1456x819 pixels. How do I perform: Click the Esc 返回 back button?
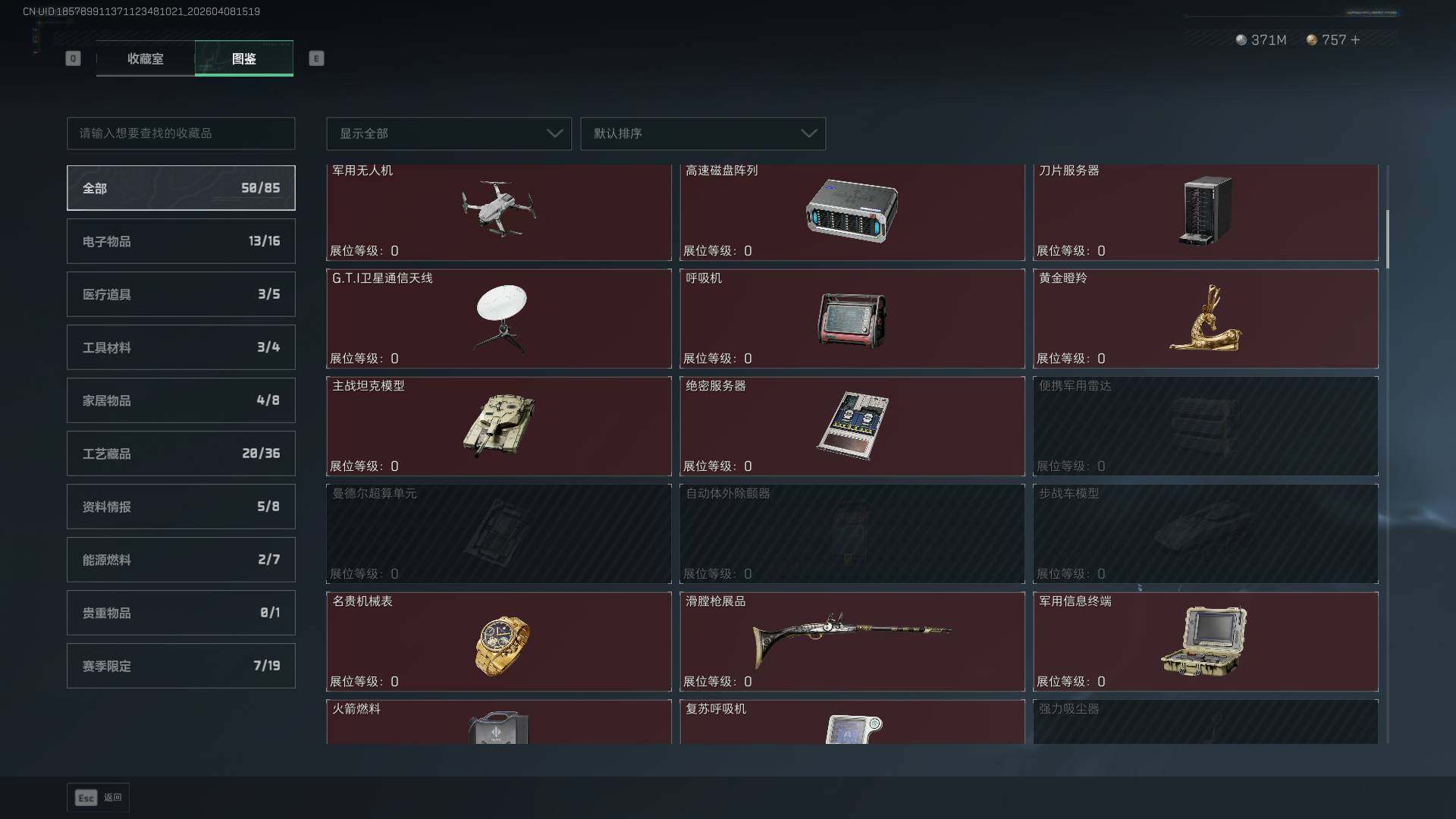(x=99, y=798)
